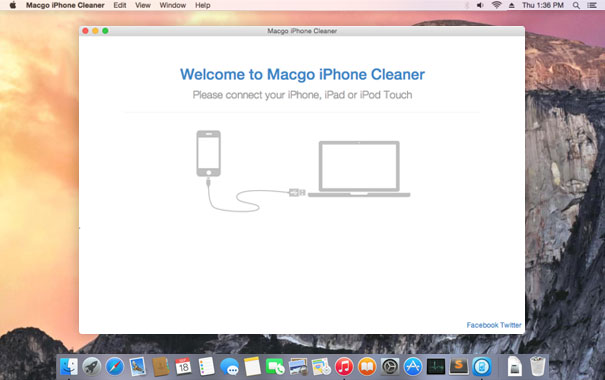Open the Edit menu
605x380 pixels.
[x=120, y=5]
